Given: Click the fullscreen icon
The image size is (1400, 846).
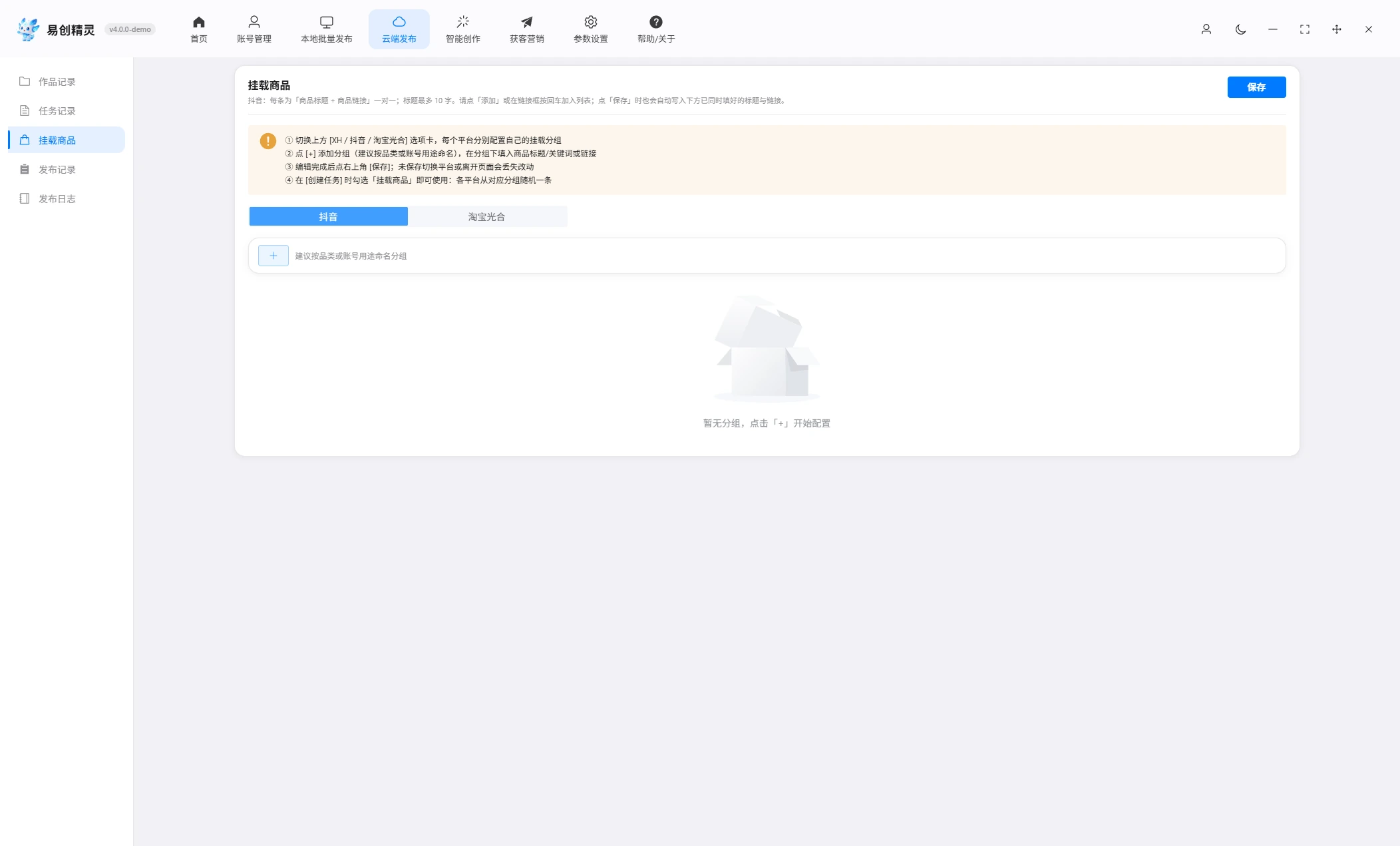Looking at the screenshot, I should pyautogui.click(x=1305, y=29).
